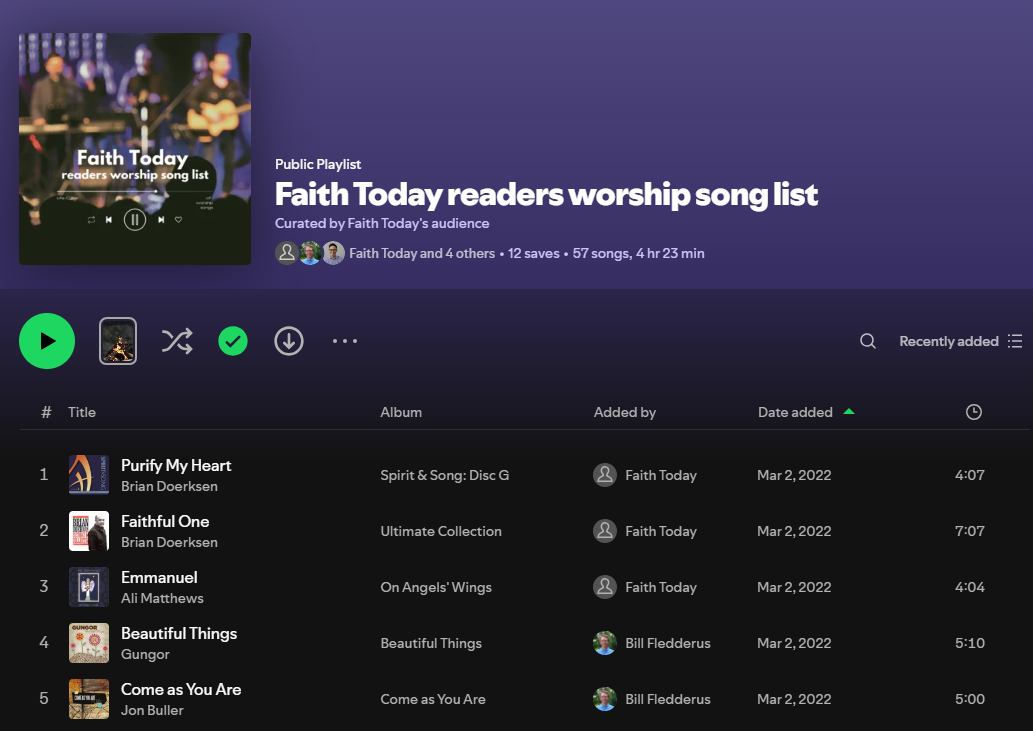Click the Public Playlist label

click(x=318, y=164)
